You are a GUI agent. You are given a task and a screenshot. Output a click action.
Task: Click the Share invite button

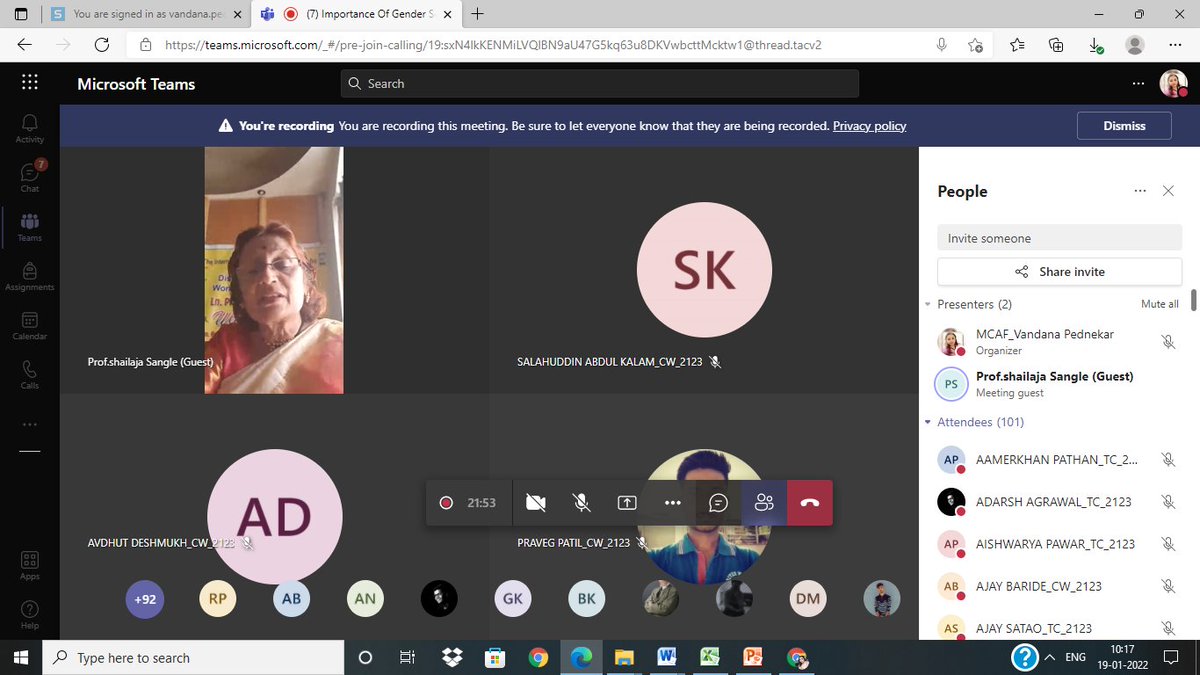(x=1059, y=272)
